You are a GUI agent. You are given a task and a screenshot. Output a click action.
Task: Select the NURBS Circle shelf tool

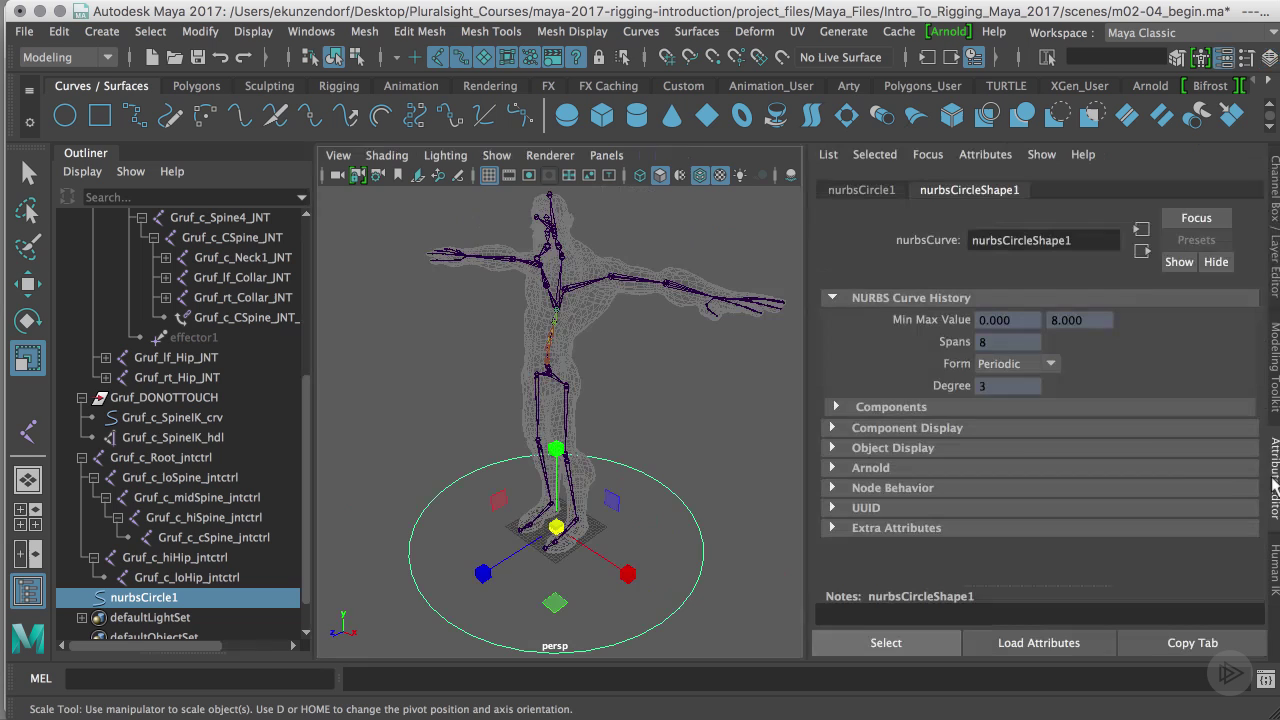[x=65, y=116]
